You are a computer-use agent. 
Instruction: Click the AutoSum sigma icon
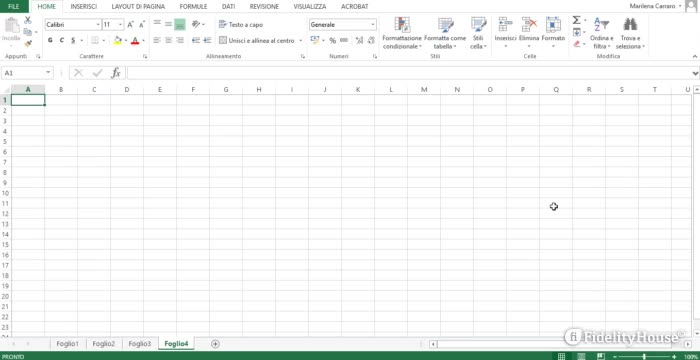(x=576, y=20)
